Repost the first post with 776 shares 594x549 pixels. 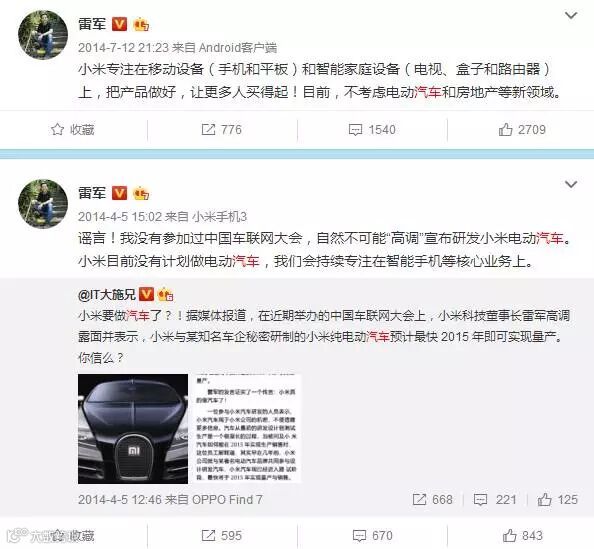221,130
